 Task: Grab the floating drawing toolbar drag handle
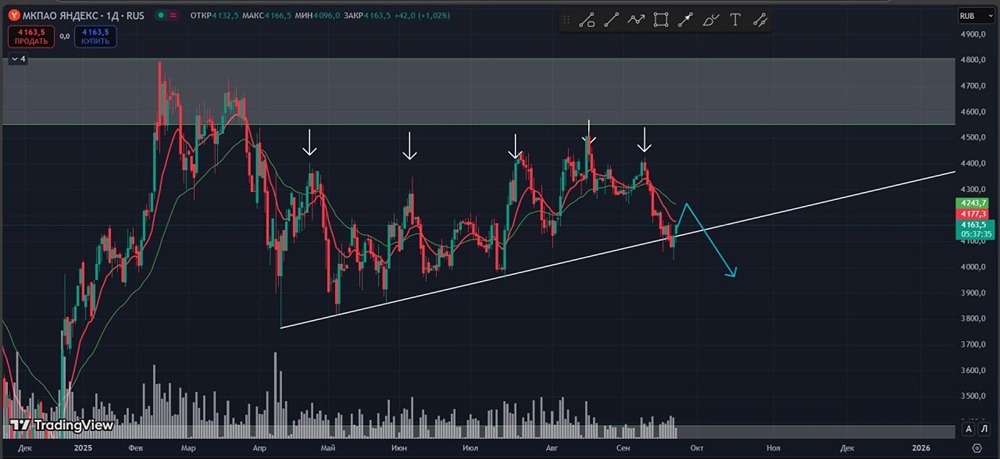pos(566,20)
